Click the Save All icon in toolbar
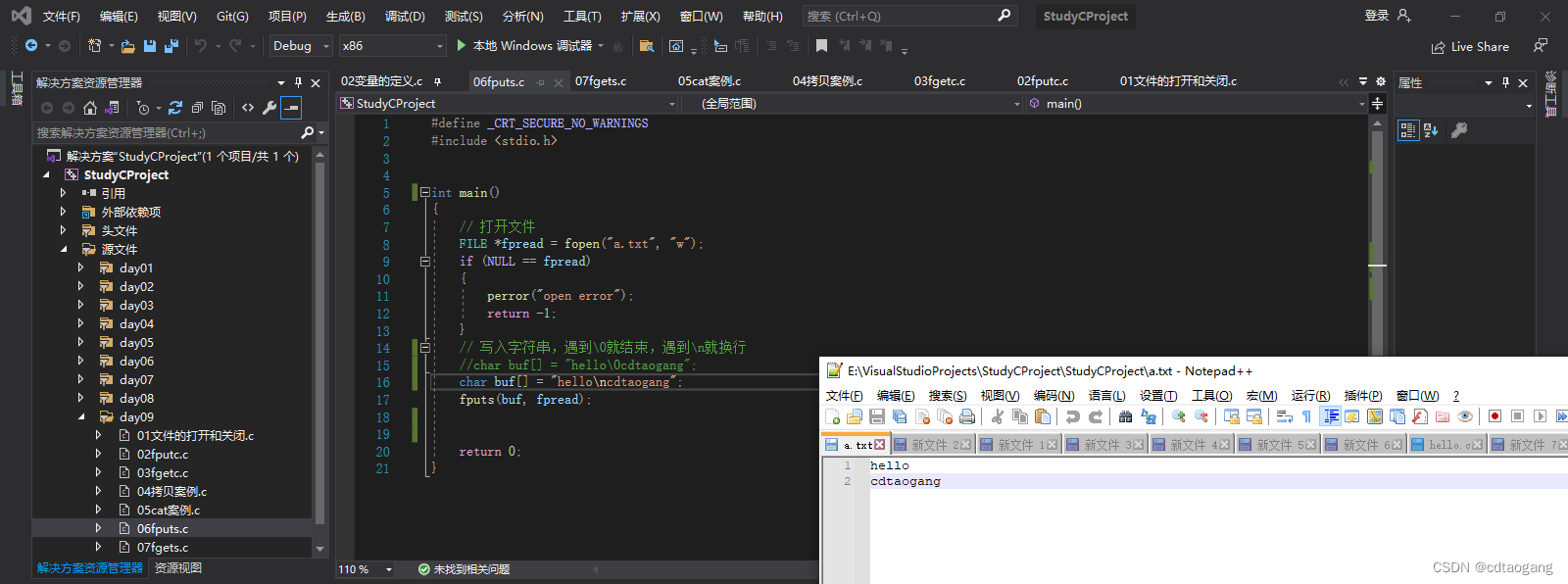 (171, 46)
